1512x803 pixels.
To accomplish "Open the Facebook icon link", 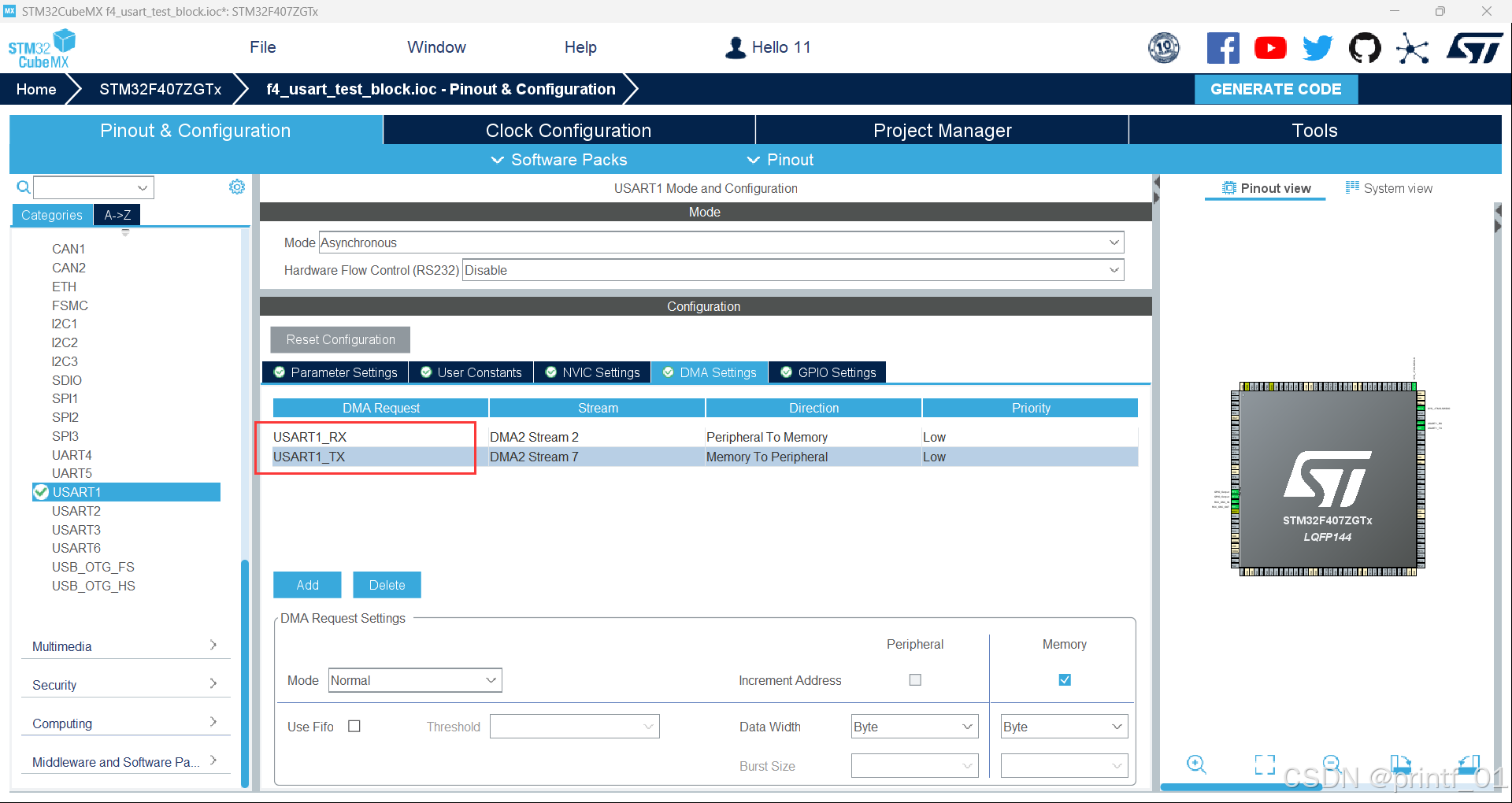I will [1223, 48].
